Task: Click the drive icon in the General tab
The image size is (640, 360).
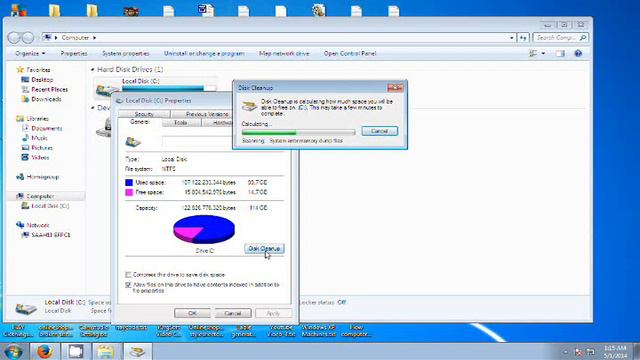Action: 133,142
